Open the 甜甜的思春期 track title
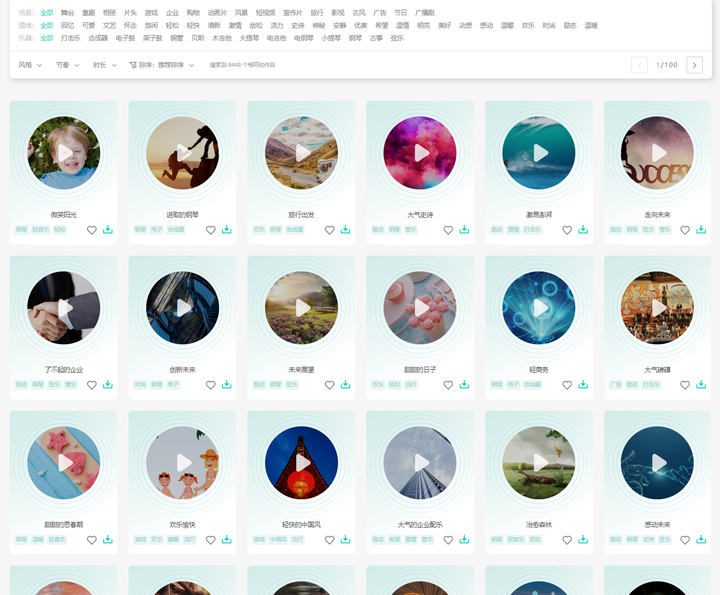 point(64,525)
